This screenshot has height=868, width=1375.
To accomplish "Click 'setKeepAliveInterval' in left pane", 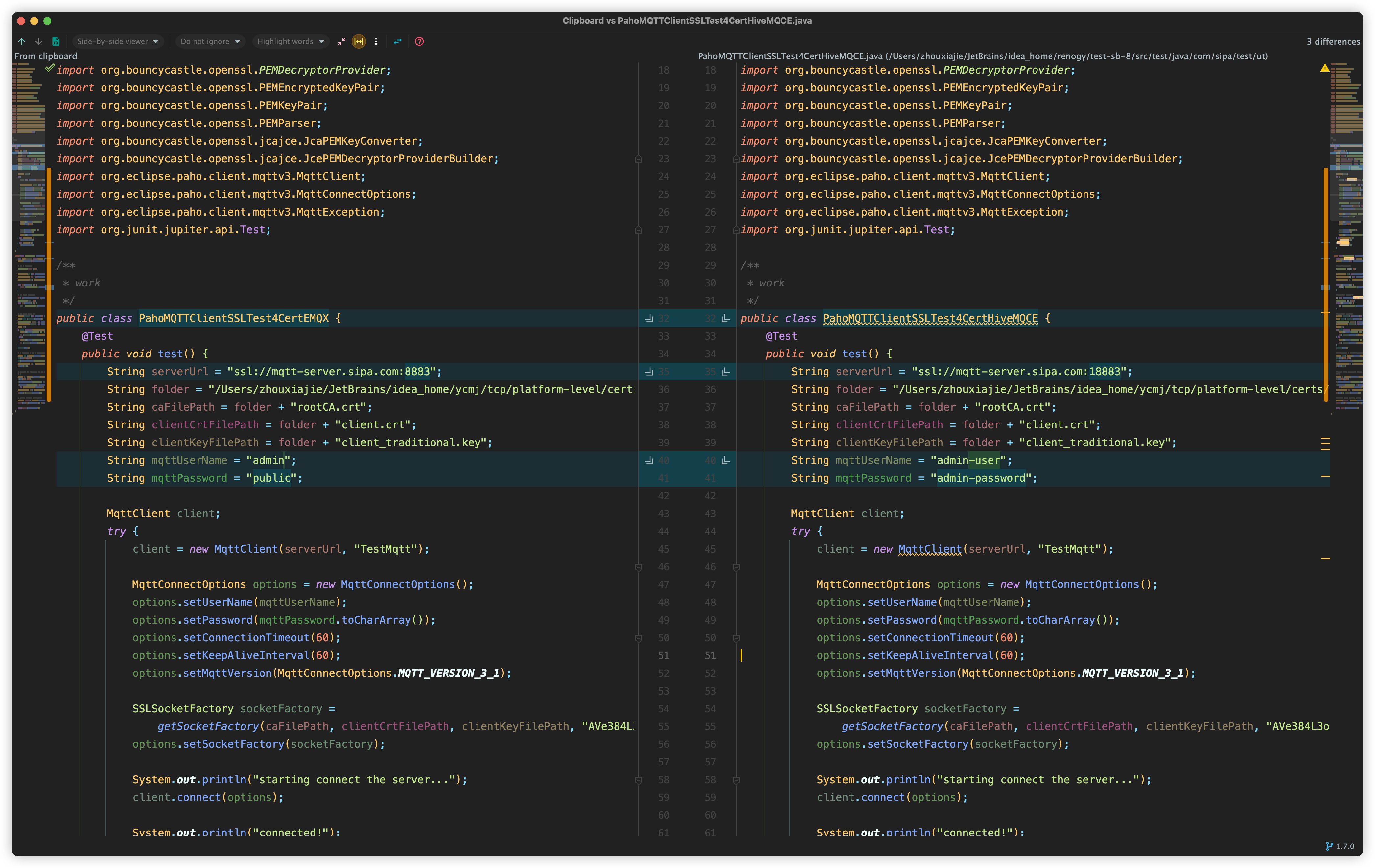I will 246,656.
